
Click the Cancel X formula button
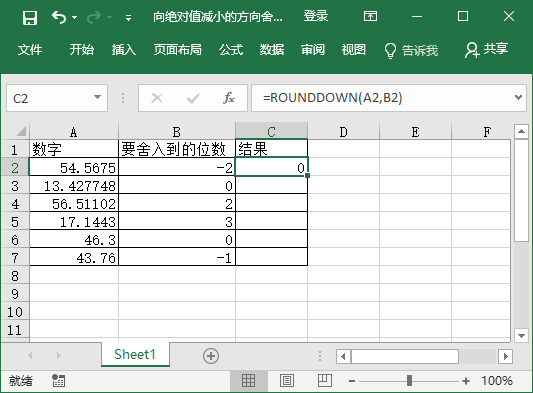click(x=157, y=98)
